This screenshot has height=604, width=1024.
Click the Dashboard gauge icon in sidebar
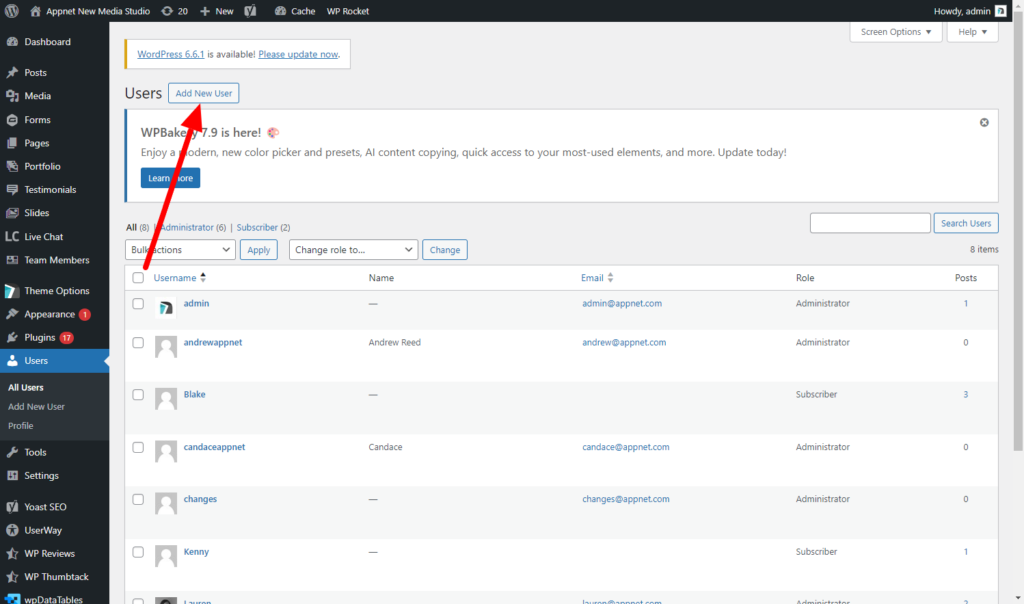(x=12, y=42)
